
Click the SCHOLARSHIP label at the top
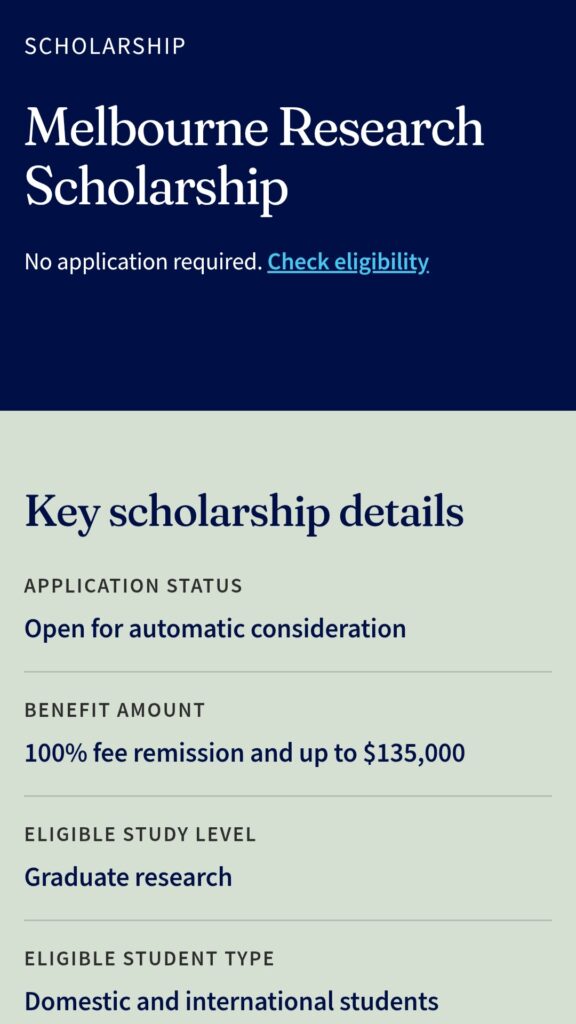105,44
